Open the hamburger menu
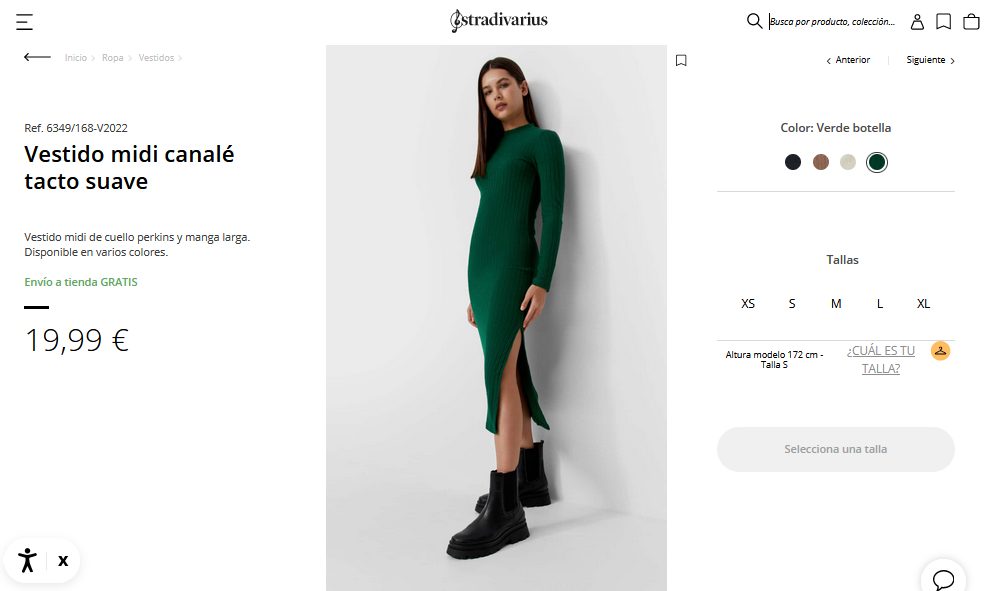Screen dimensions: 984x591 [x=25, y=22]
